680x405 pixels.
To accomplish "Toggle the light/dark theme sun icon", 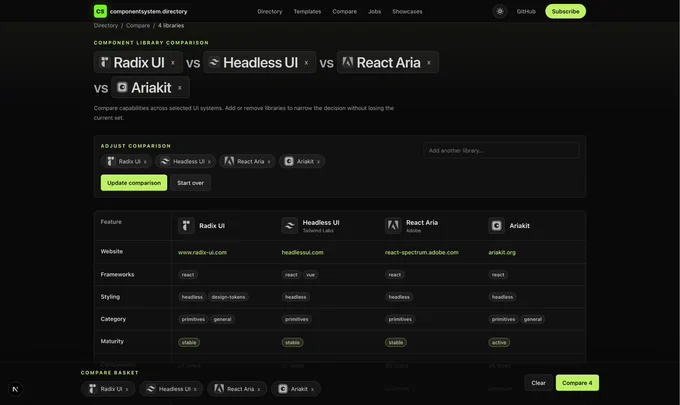I will [500, 11].
